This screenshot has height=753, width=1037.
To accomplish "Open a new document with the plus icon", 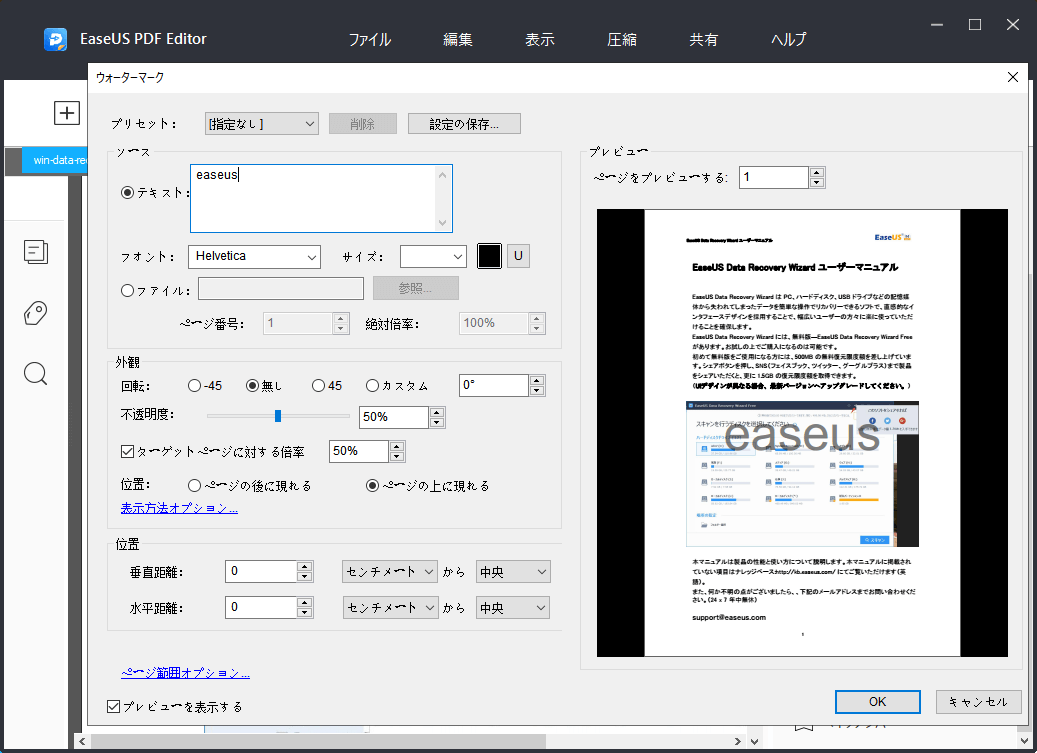I will (x=66, y=112).
